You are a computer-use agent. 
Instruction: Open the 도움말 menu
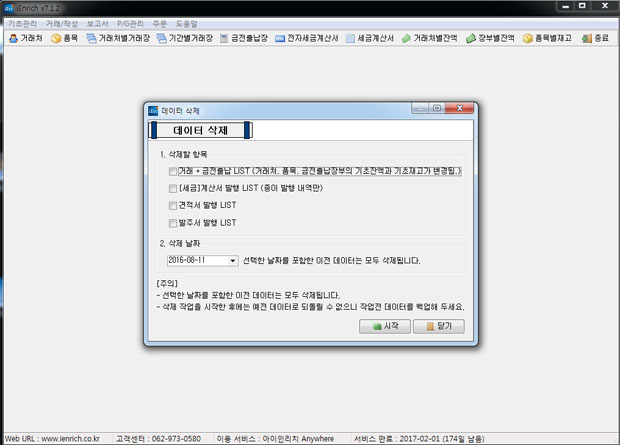(x=190, y=22)
